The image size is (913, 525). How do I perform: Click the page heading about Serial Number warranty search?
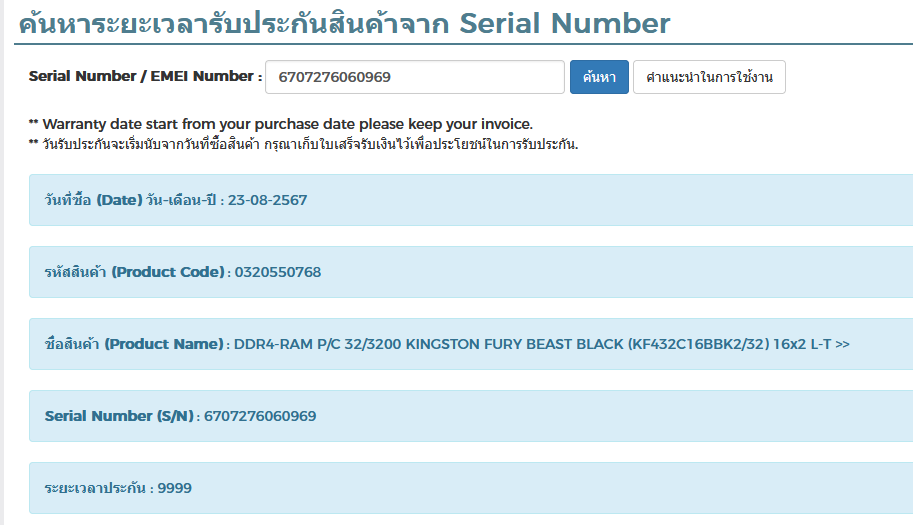click(343, 24)
